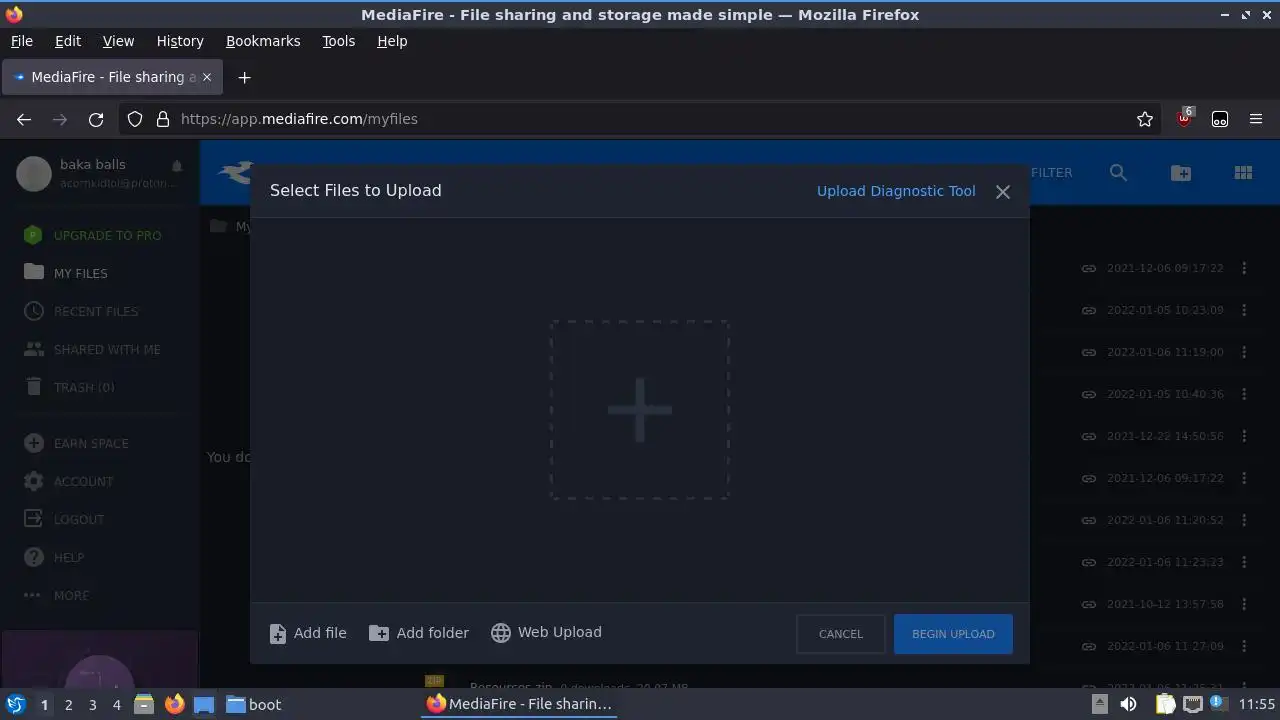This screenshot has width=1280, height=720.
Task: Switch to grid view icon
Action: 1243,173
